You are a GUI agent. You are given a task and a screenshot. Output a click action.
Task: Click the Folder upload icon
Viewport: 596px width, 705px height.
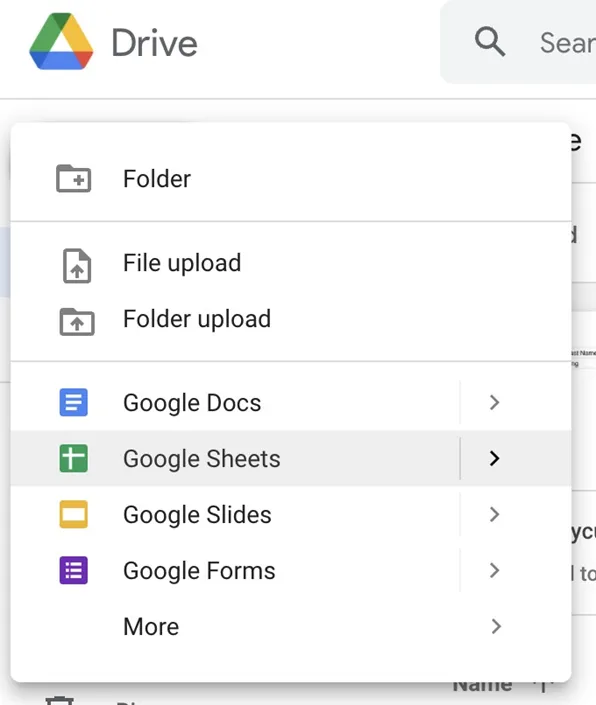pos(77,321)
